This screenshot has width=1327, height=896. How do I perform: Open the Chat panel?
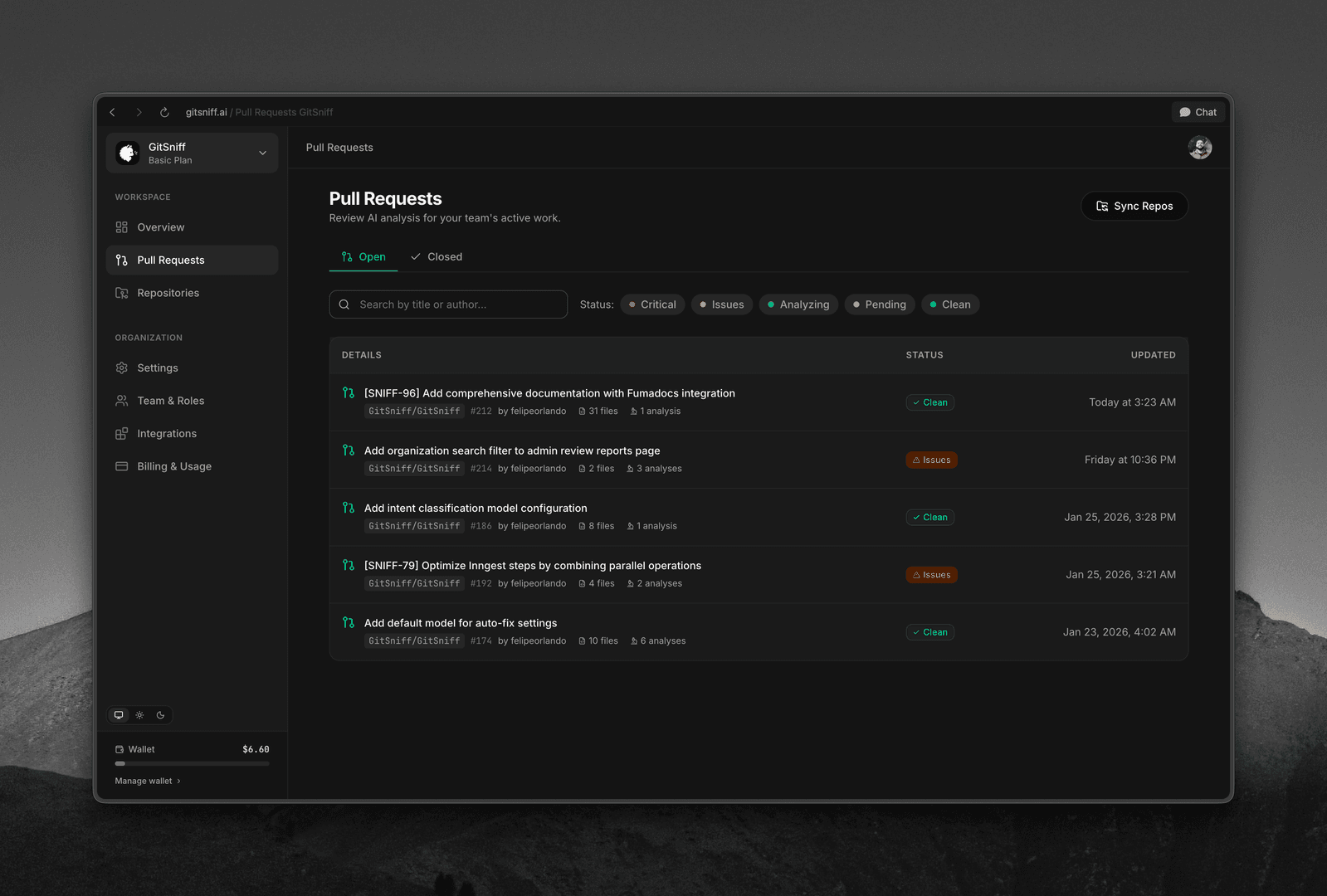point(1198,112)
